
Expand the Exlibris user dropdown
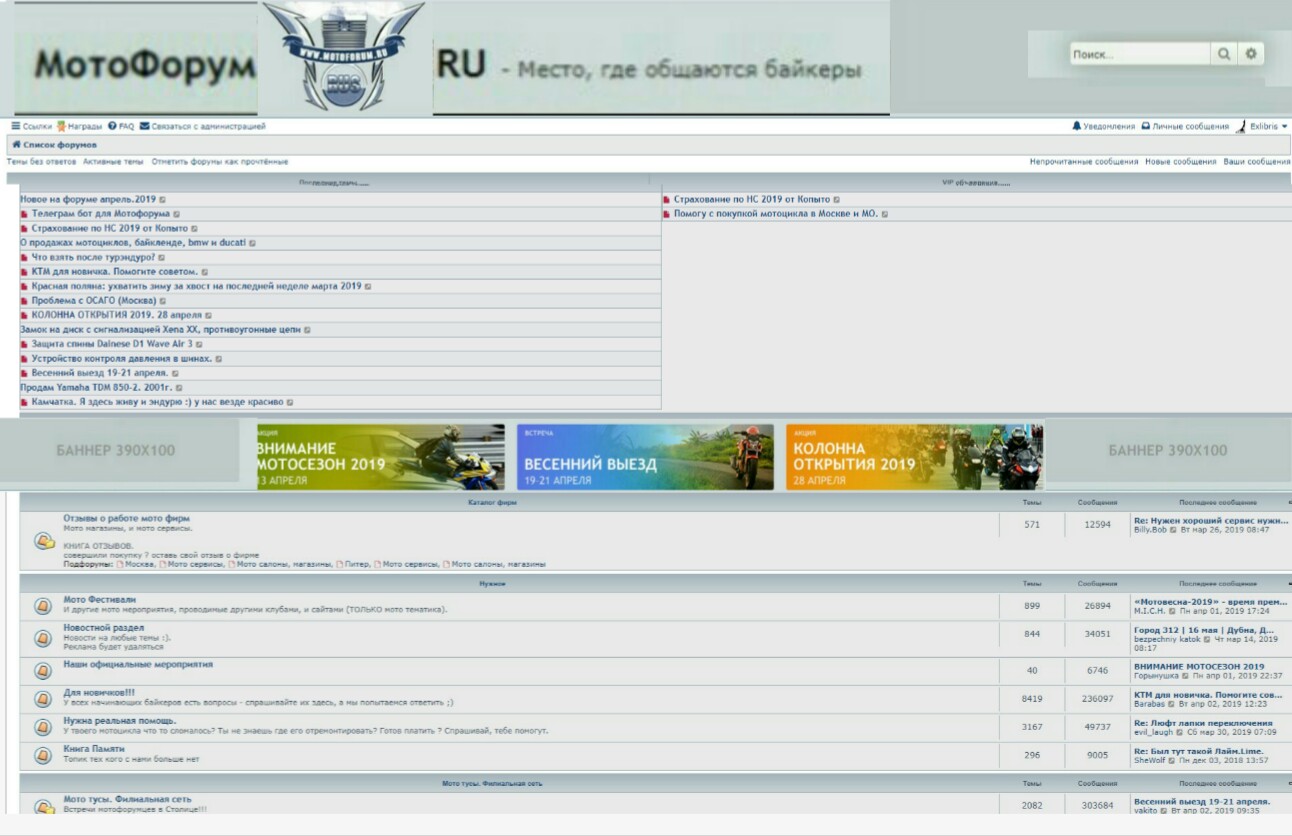point(1284,127)
